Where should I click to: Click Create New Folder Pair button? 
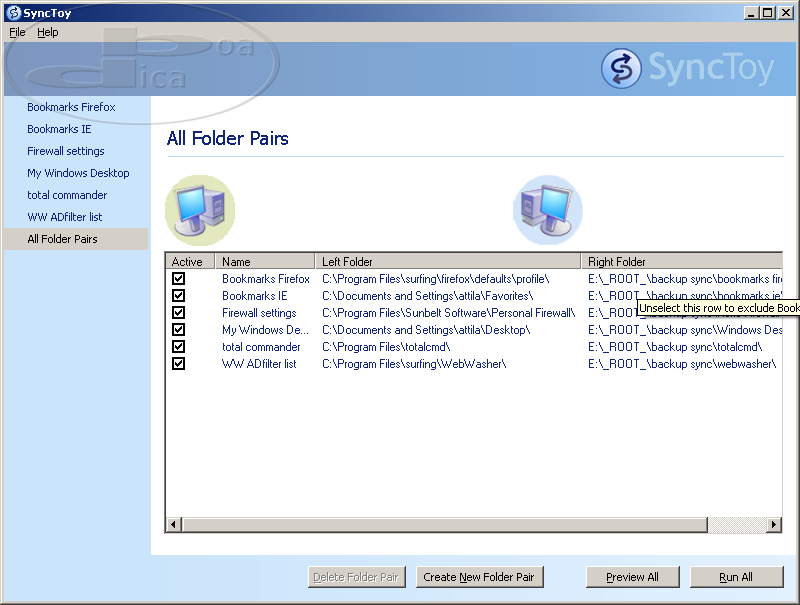pyautogui.click(x=479, y=577)
